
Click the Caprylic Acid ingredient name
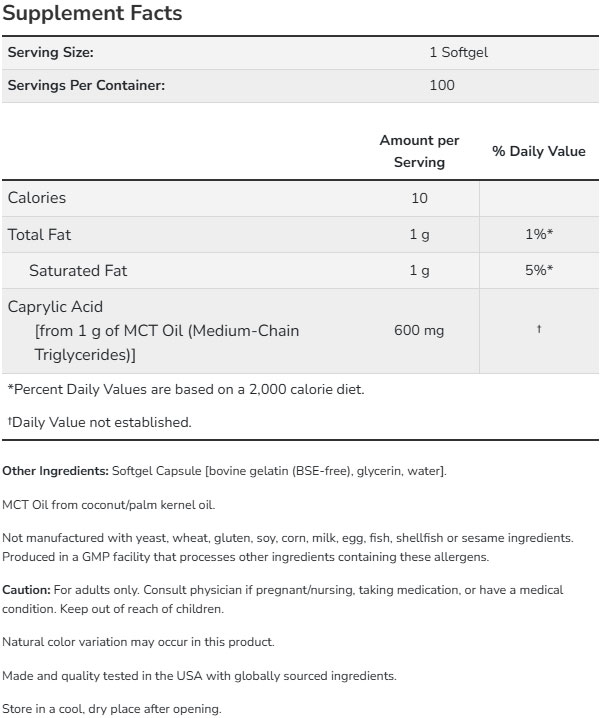pos(55,307)
